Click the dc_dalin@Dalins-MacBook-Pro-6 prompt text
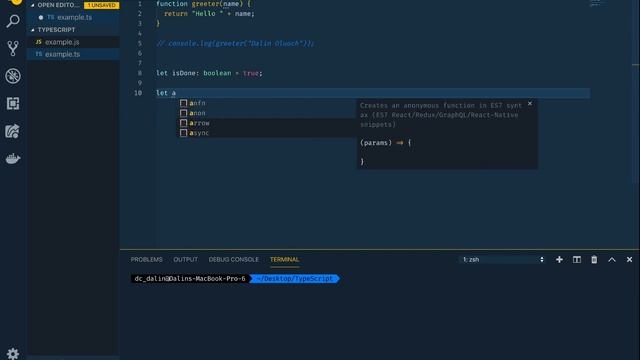Viewport: 640px width, 360px height. (190, 279)
